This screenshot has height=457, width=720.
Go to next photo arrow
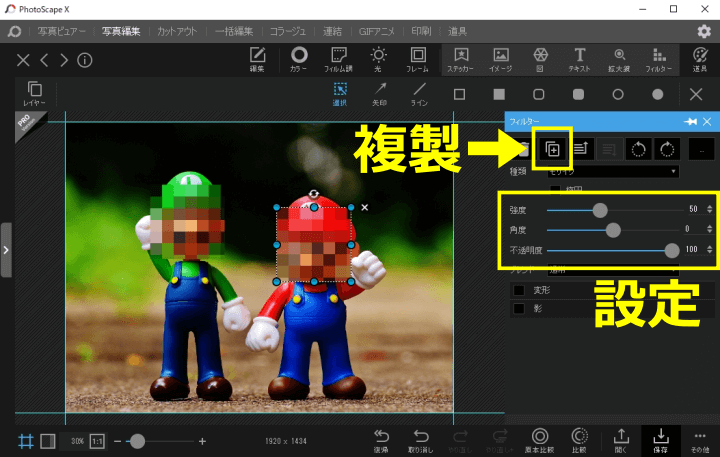point(64,60)
